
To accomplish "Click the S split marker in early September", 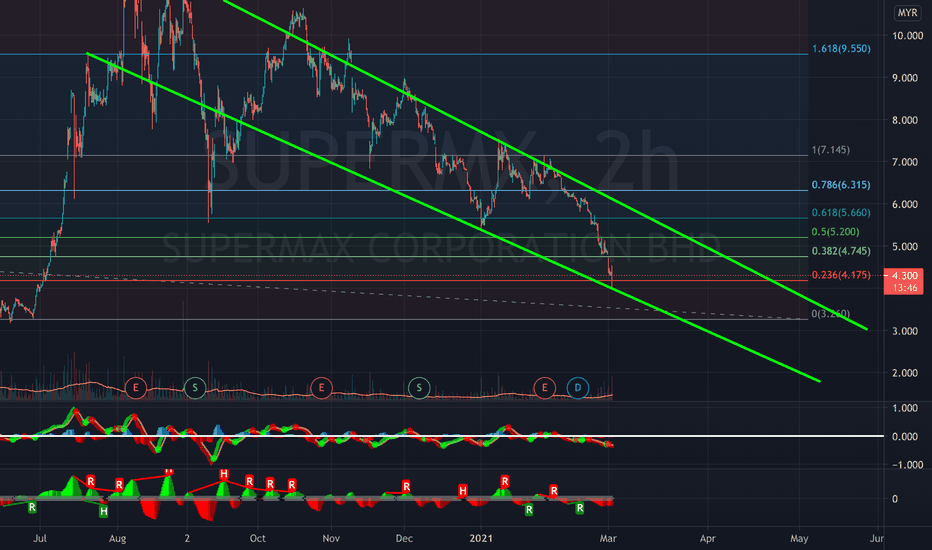I will (x=194, y=388).
